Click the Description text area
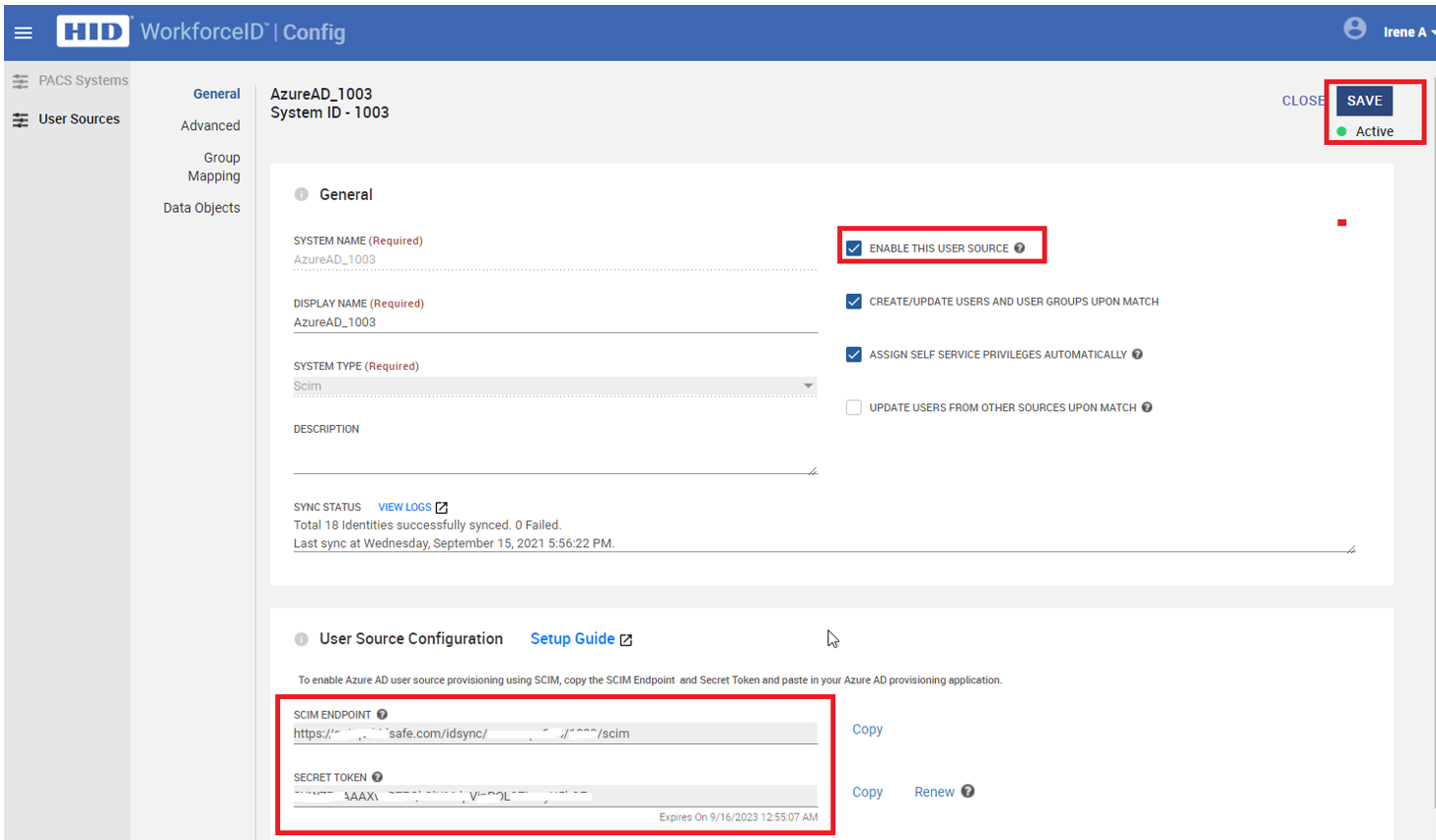Screen dimensions: 1436x840 (555, 456)
